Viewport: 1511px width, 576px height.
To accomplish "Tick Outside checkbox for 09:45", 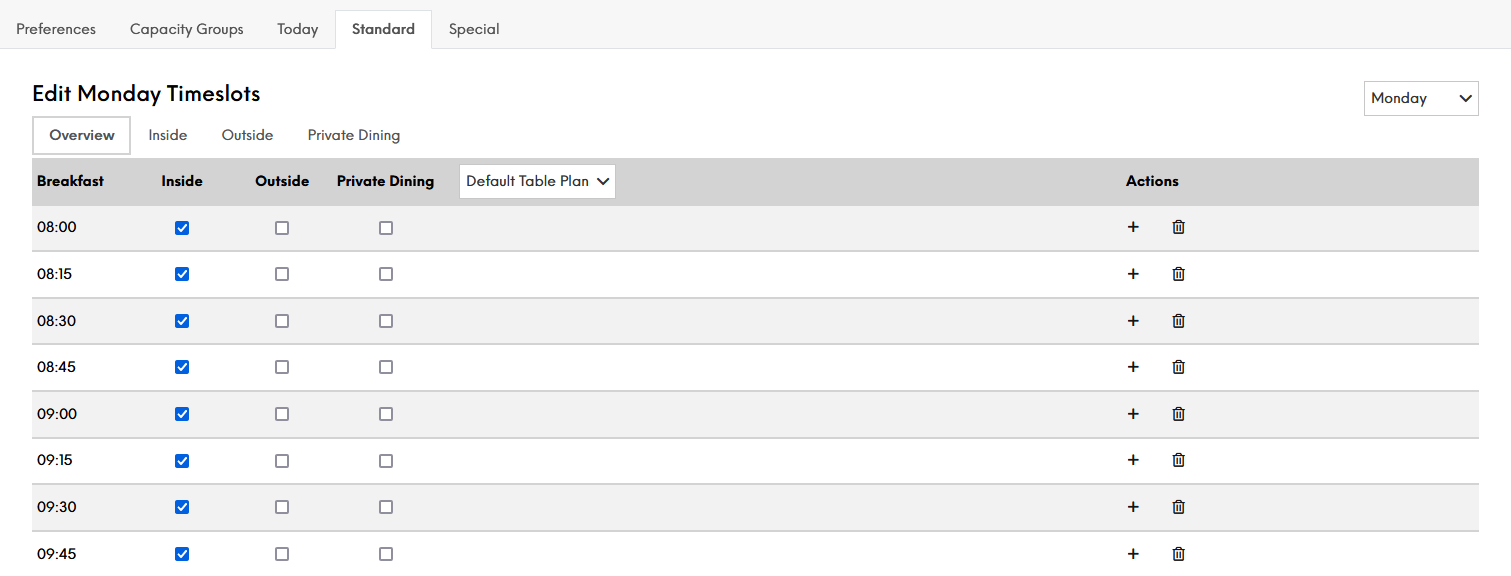I will 282,554.
